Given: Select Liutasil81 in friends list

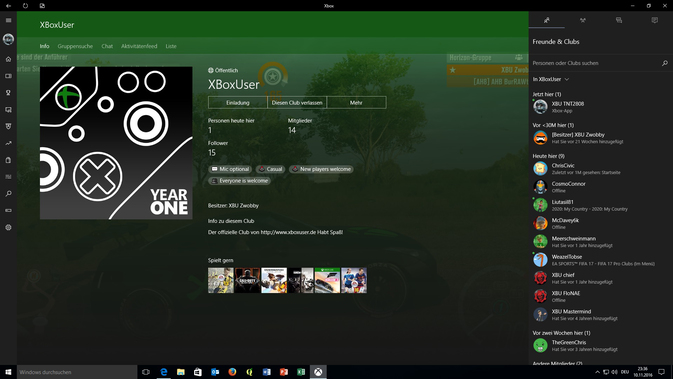Looking at the screenshot, I should pos(600,205).
